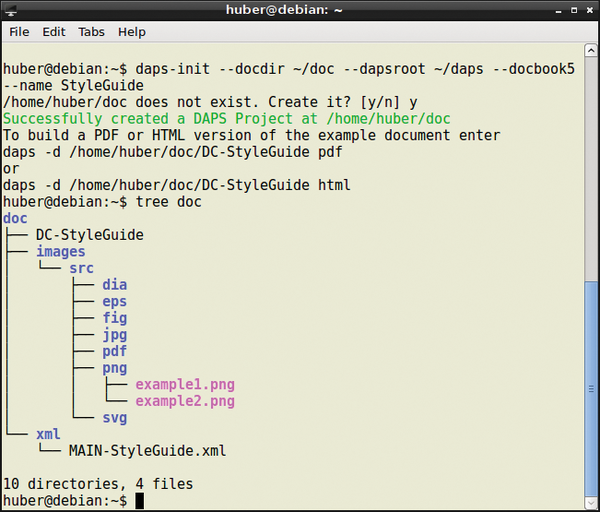This screenshot has width=600, height=512.
Task: Click the green 'Successfully created a DAPS Project' line
Action: 227,119
